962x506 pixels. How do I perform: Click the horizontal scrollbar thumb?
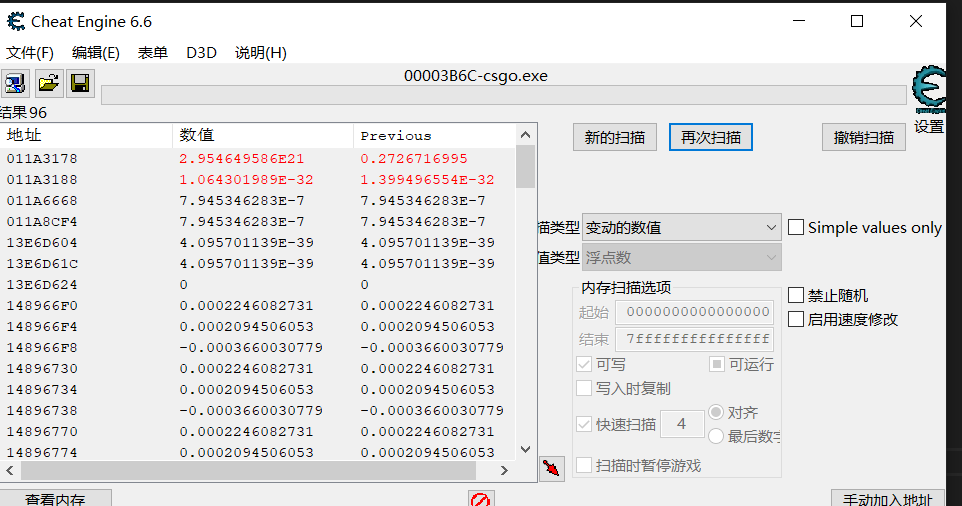(x=248, y=470)
